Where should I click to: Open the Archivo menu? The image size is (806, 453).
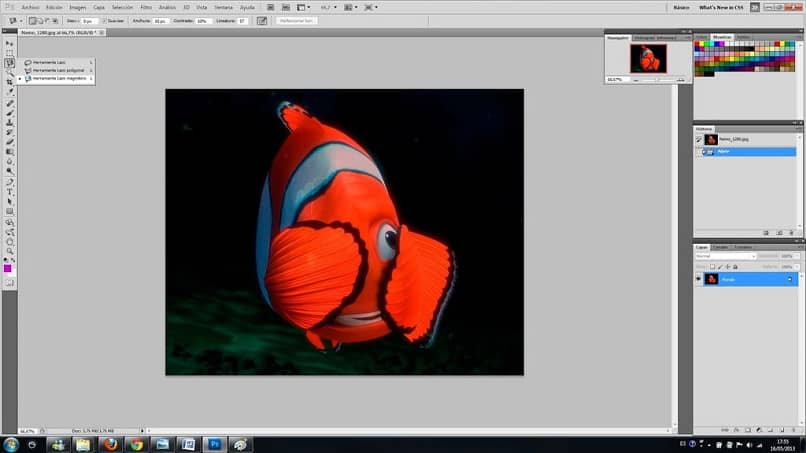pyautogui.click(x=30, y=8)
